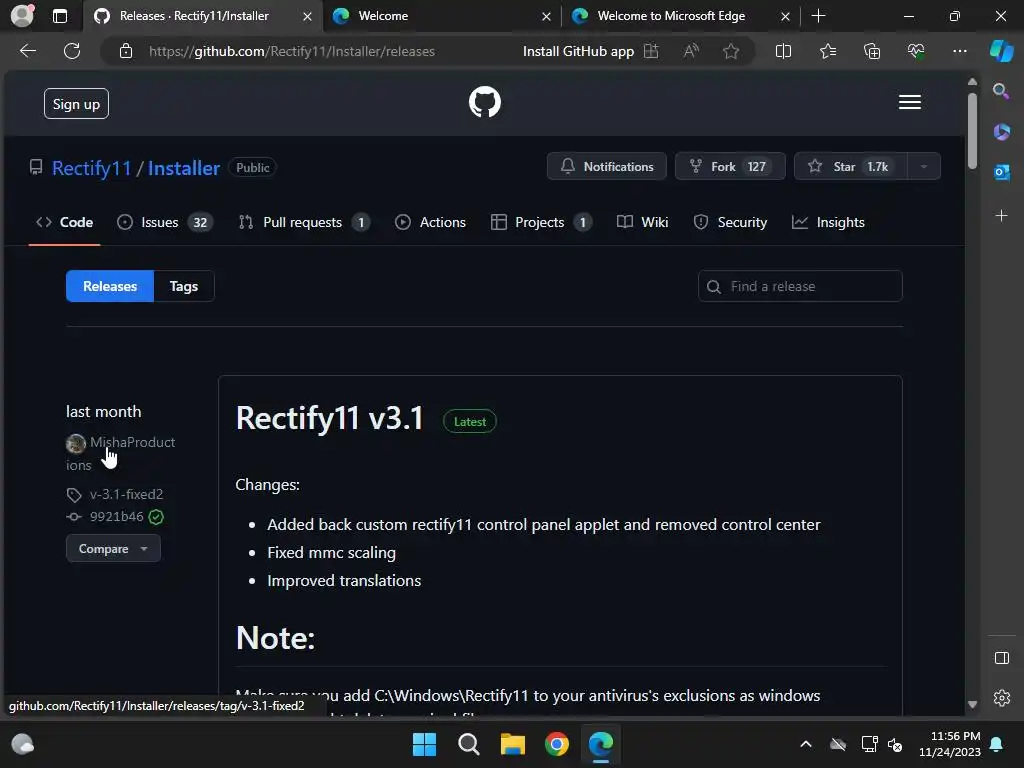Image resolution: width=1024 pixels, height=768 pixels.
Task: Open Edge split screen icon
Action: point(783,51)
